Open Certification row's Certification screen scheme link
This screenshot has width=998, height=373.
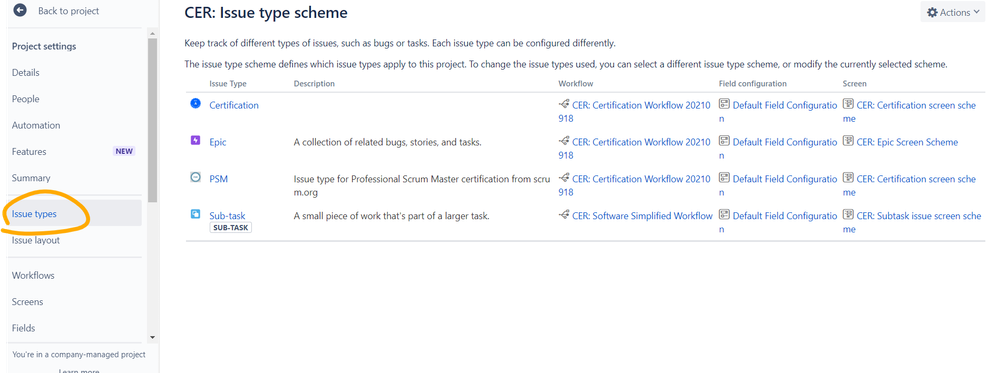pos(910,112)
